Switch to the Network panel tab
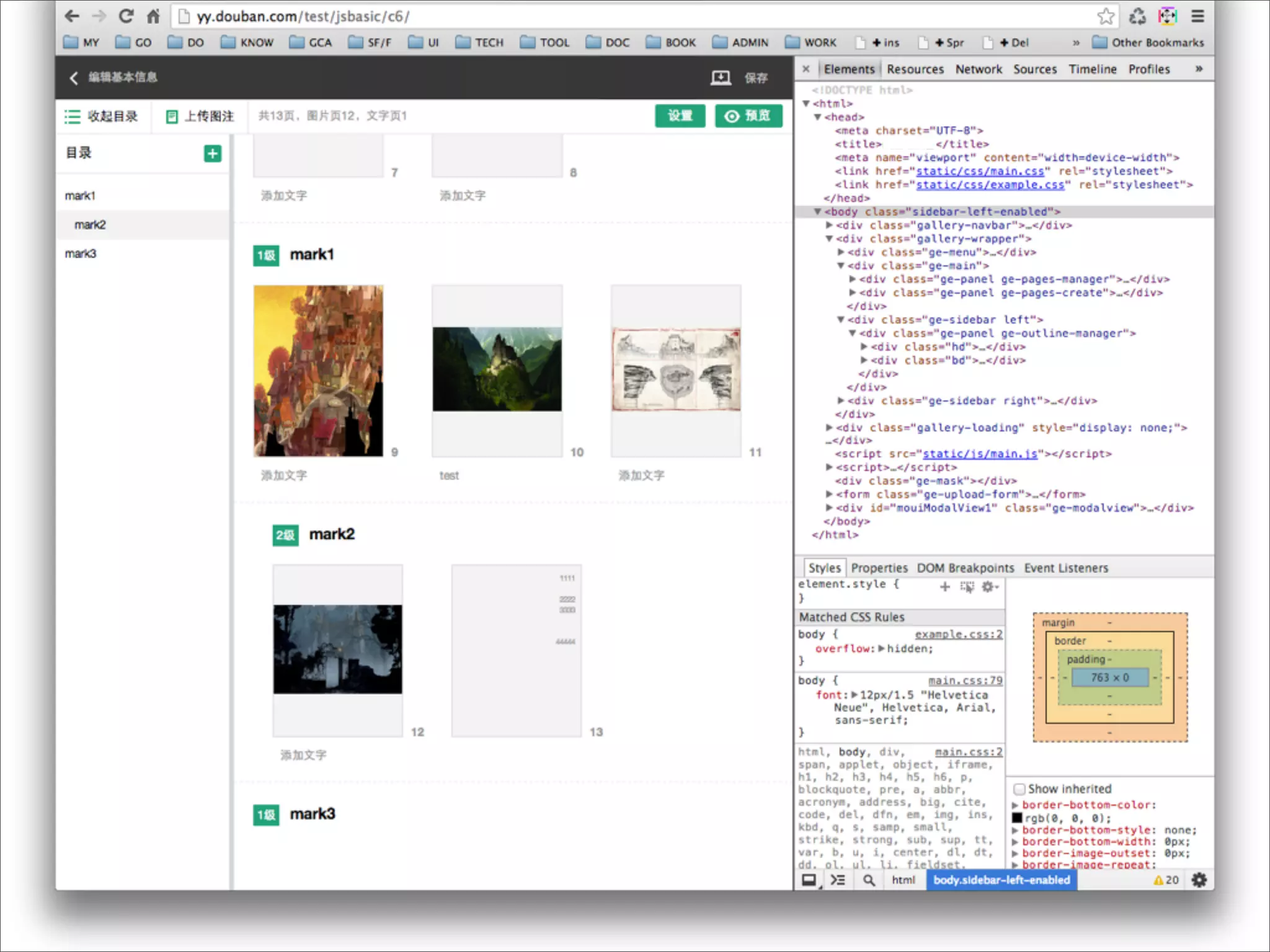 coord(979,69)
